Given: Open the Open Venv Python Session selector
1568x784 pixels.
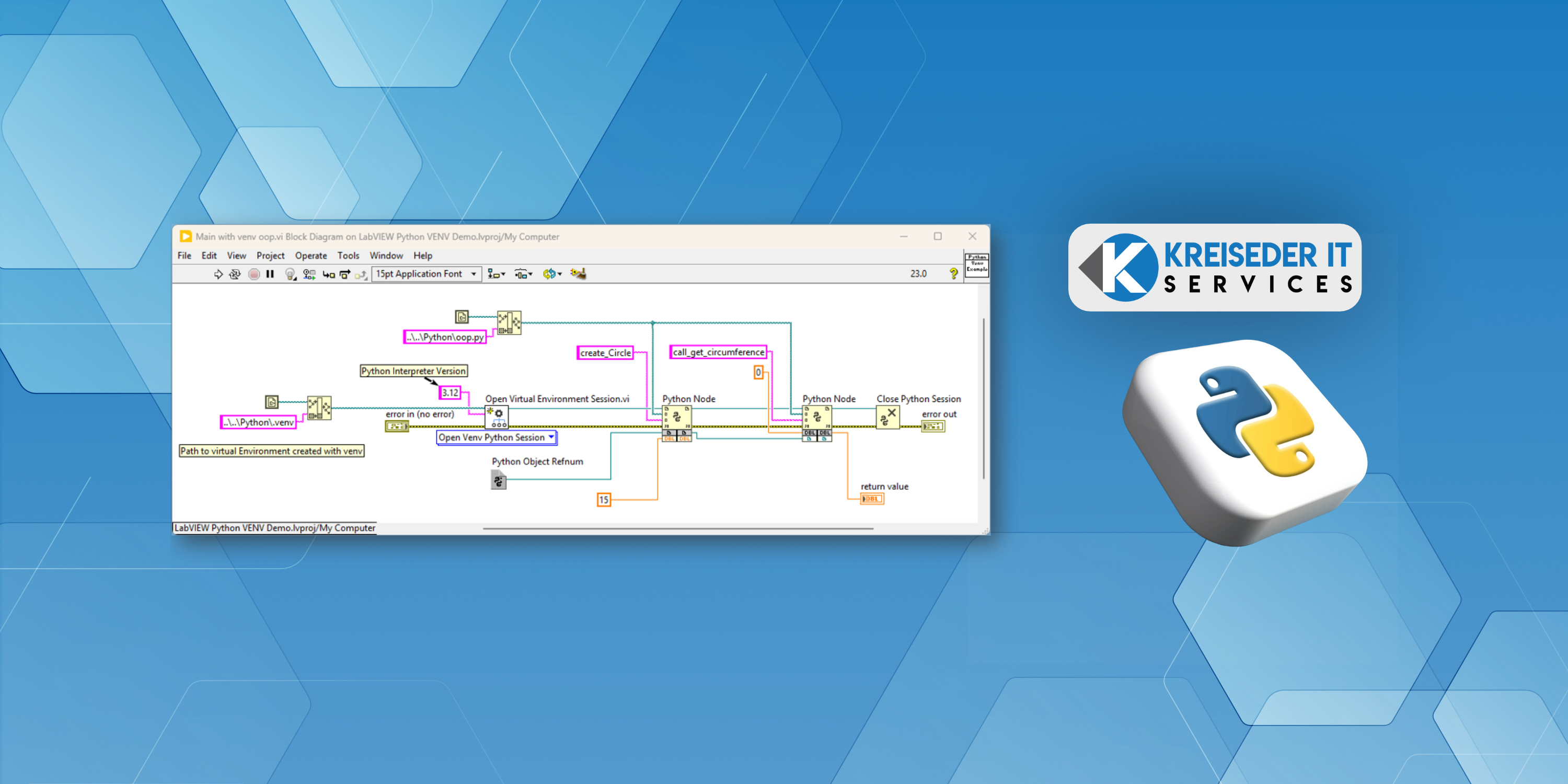Looking at the screenshot, I should tap(497, 437).
